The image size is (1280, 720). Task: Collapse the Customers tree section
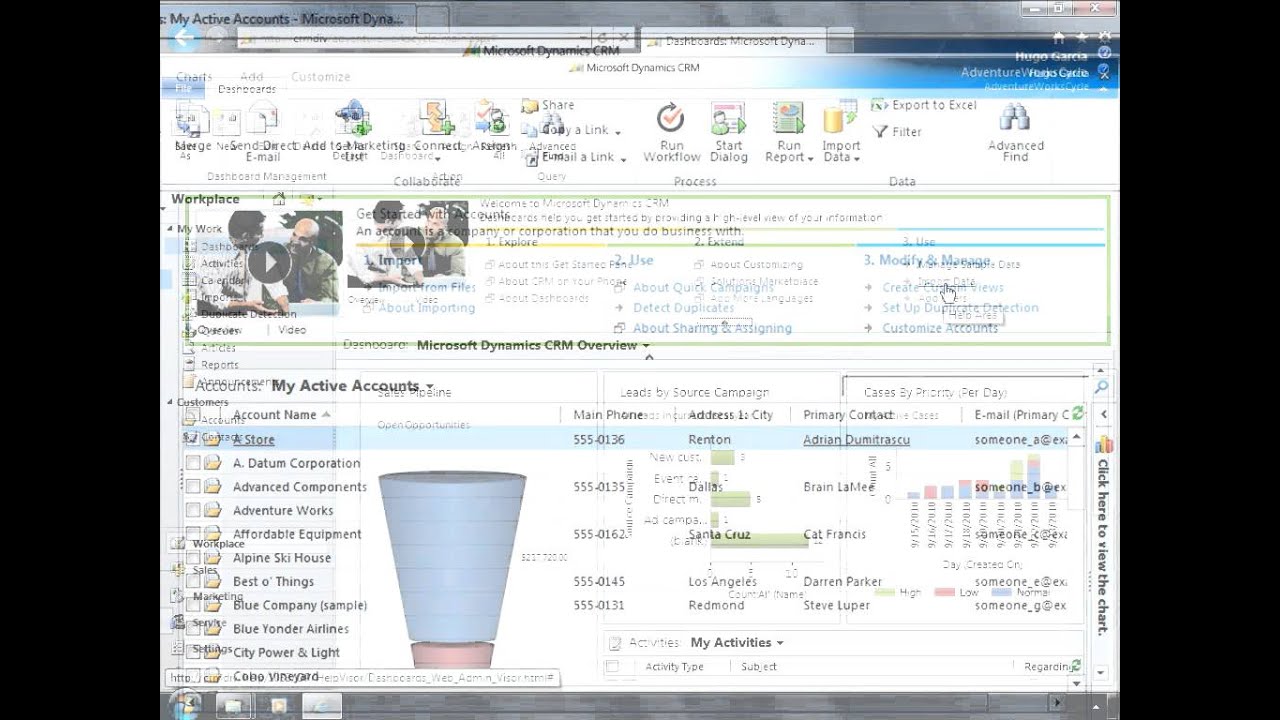[168, 402]
